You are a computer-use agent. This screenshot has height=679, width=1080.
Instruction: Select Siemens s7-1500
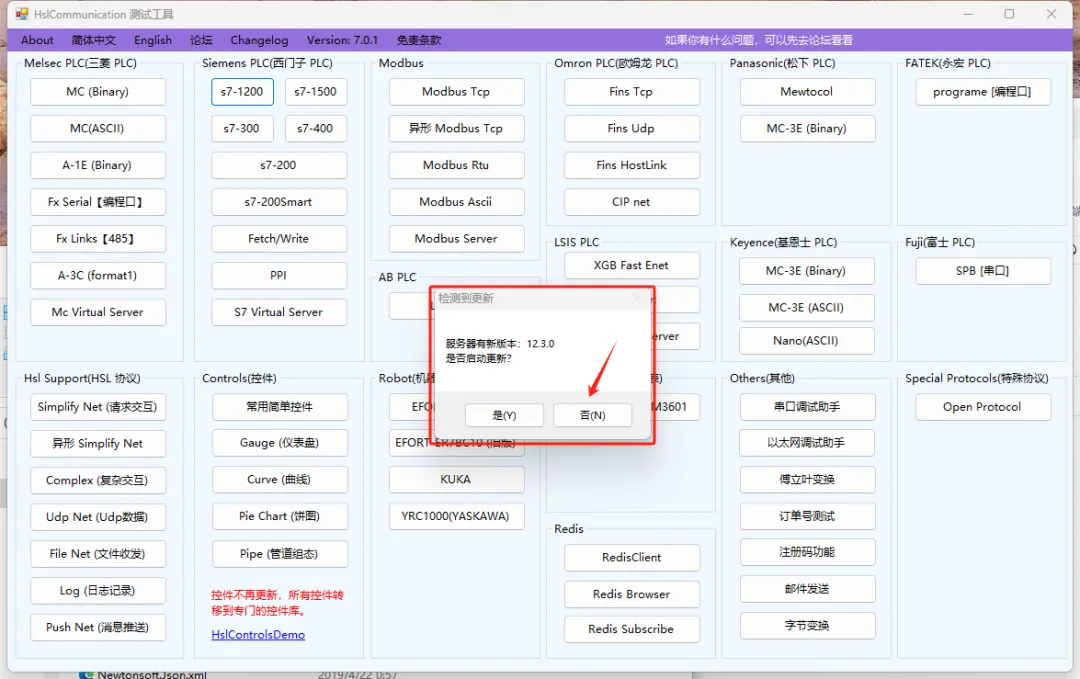[315, 92]
